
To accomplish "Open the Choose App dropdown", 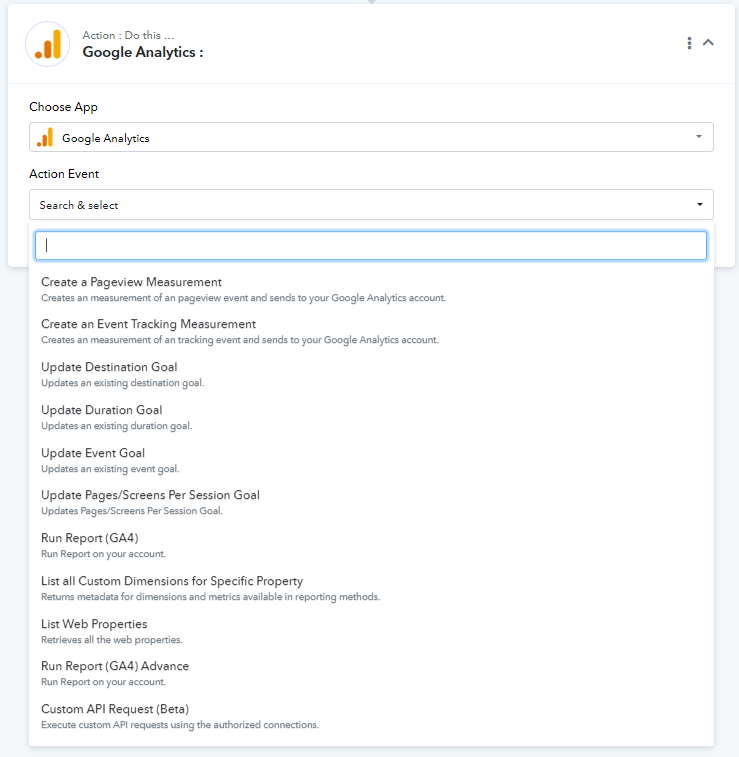I will tap(371, 137).
